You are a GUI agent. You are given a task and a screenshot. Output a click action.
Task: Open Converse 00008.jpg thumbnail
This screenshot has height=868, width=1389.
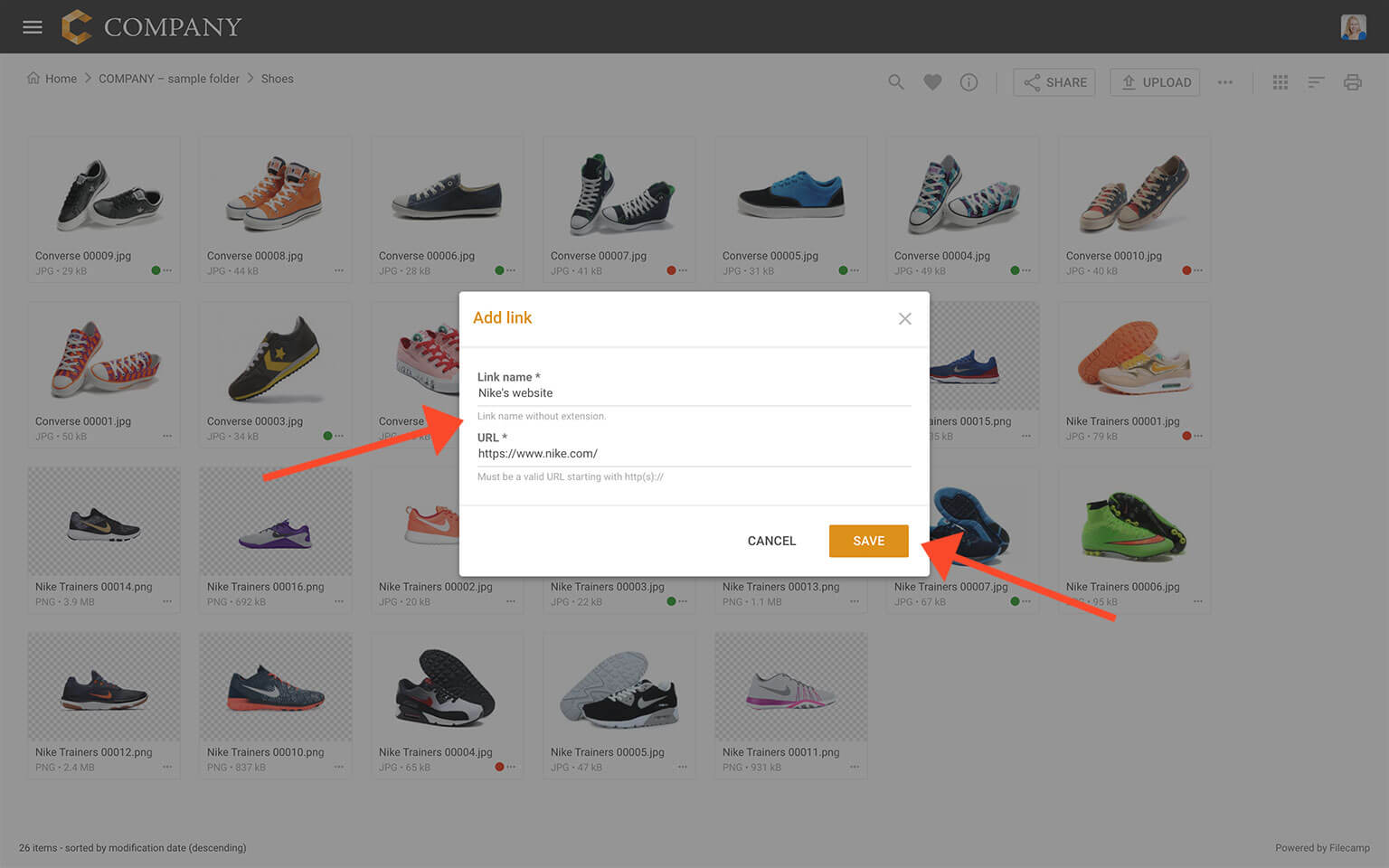pyautogui.click(x=275, y=193)
